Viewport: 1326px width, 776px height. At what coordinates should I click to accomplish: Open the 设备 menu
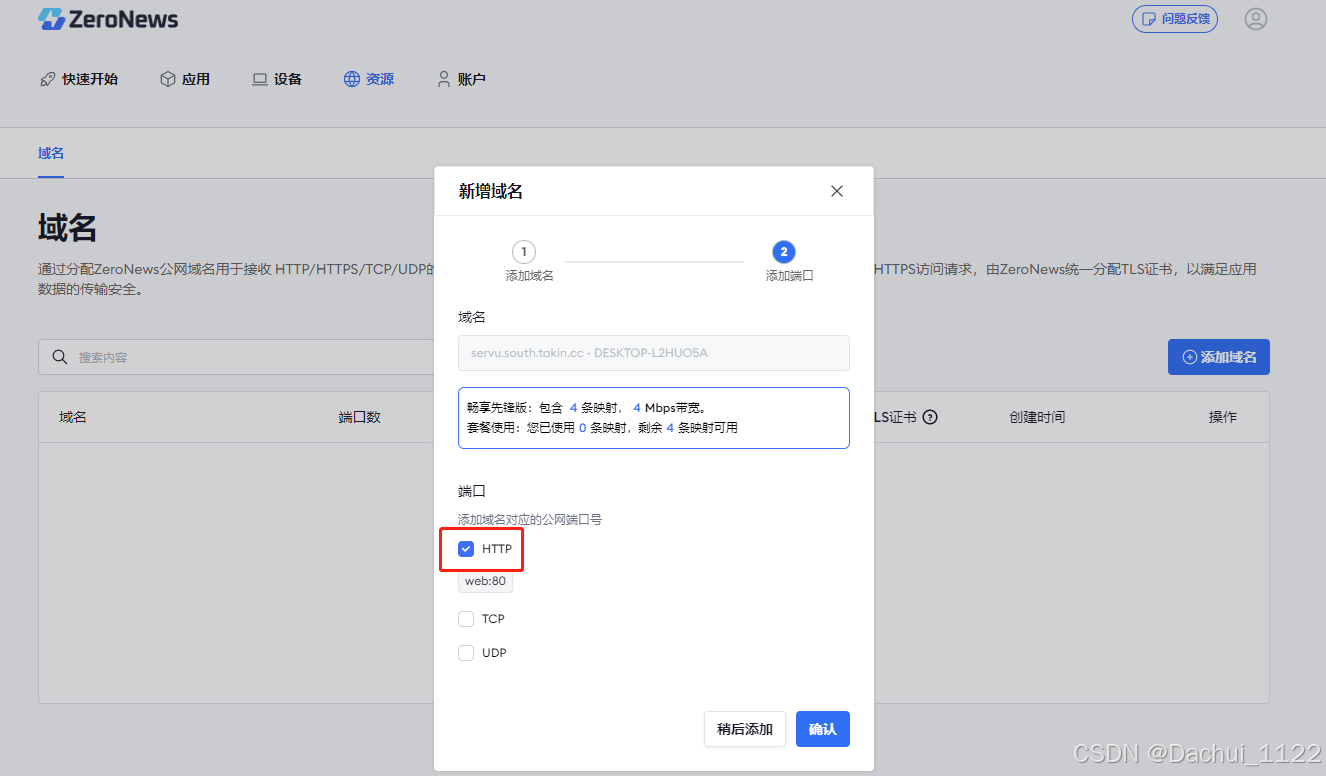(x=277, y=79)
